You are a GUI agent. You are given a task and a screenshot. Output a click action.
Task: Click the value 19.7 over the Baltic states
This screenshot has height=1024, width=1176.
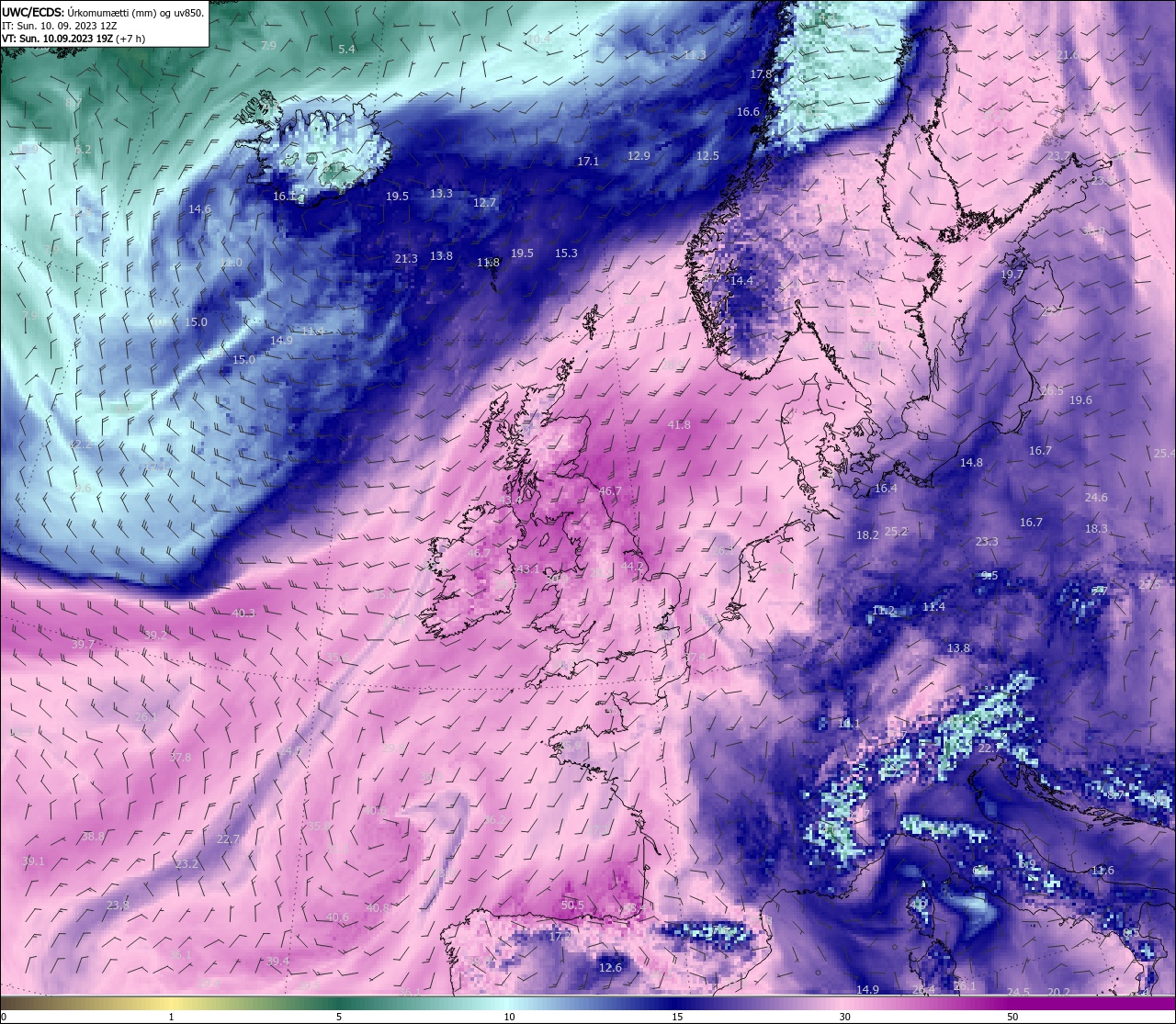click(1012, 275)
